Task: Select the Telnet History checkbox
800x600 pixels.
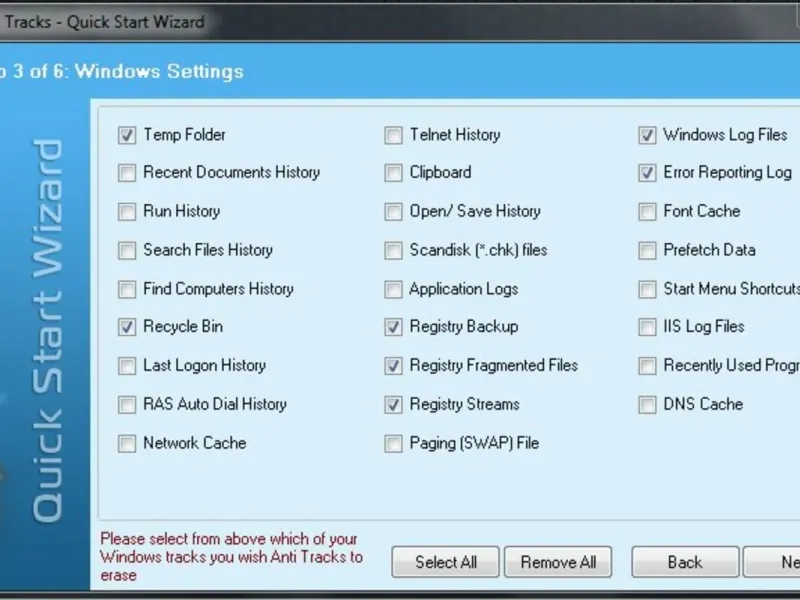Action: click(x=394, y=135)
